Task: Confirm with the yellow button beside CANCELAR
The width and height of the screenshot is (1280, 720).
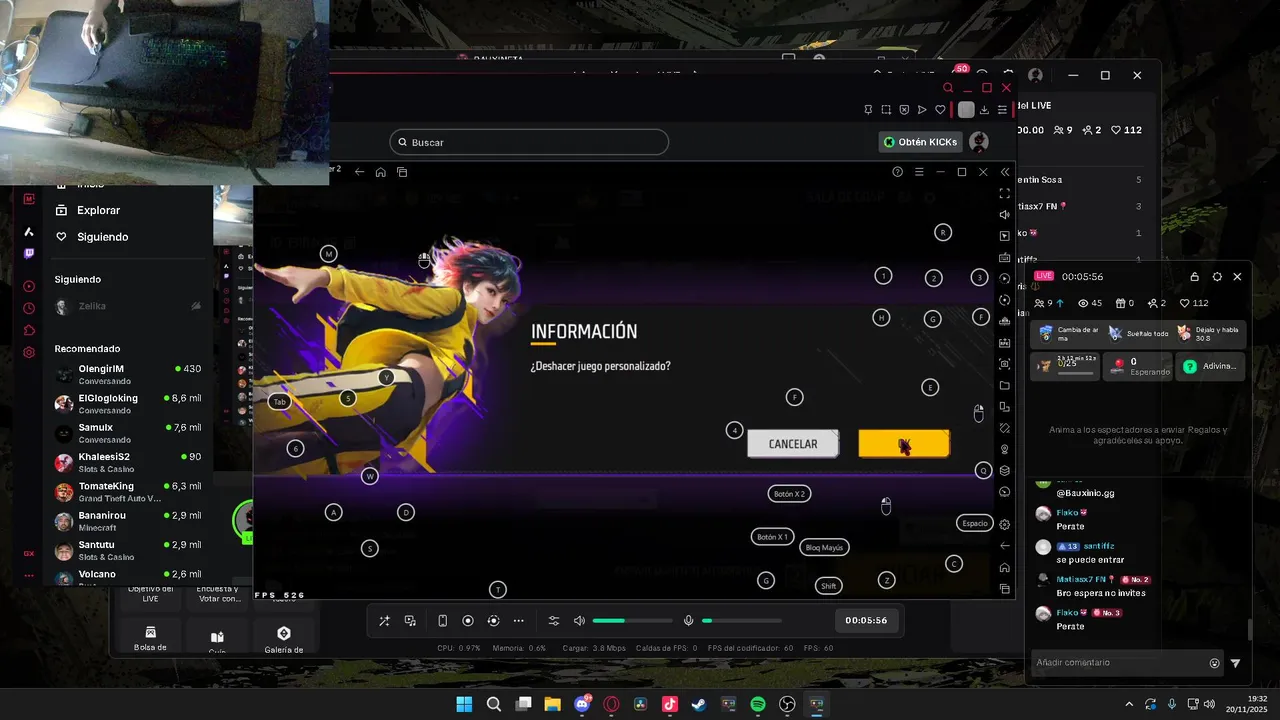Action: 904,444
